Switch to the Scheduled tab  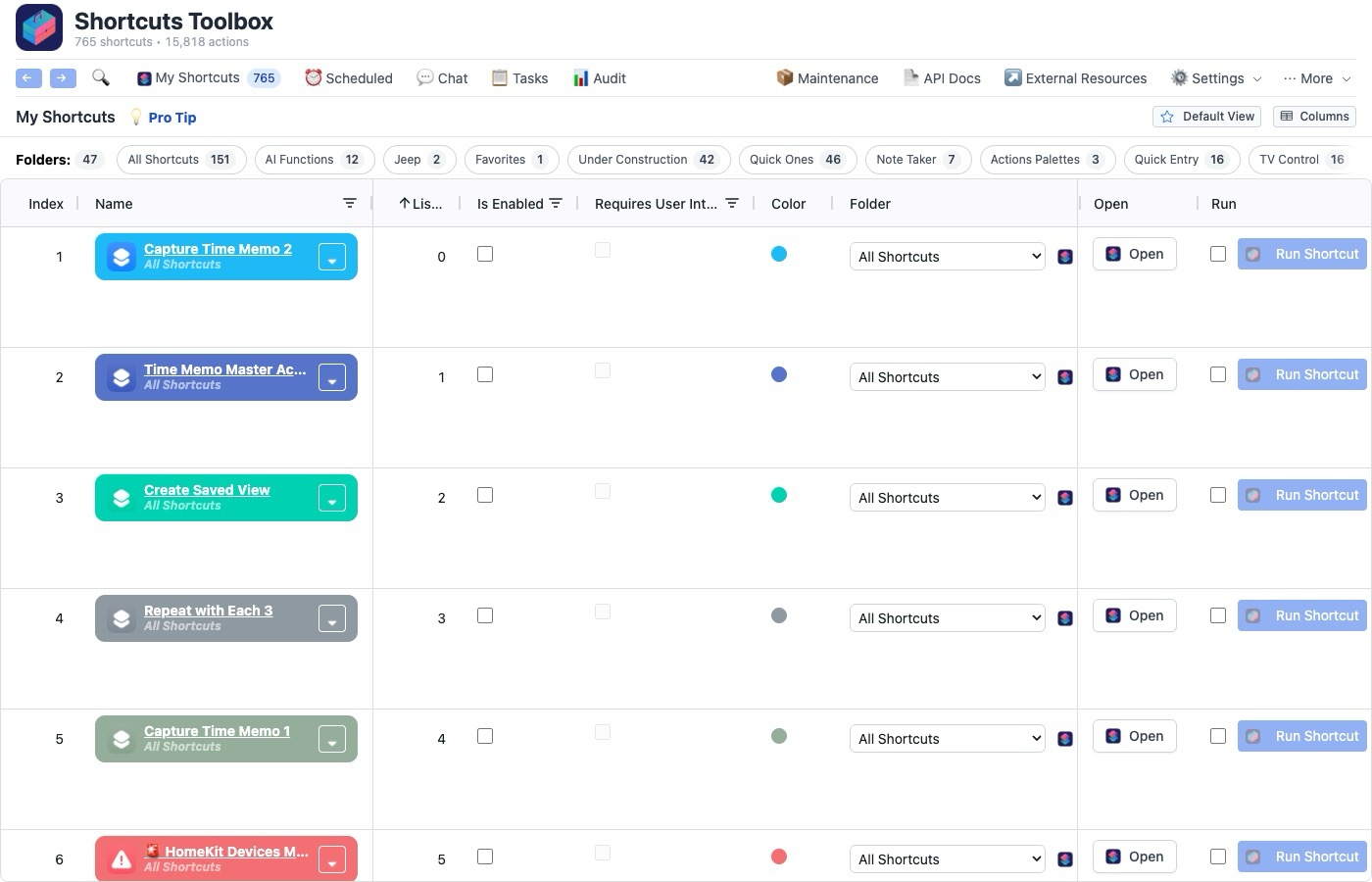tap(349, 78)
